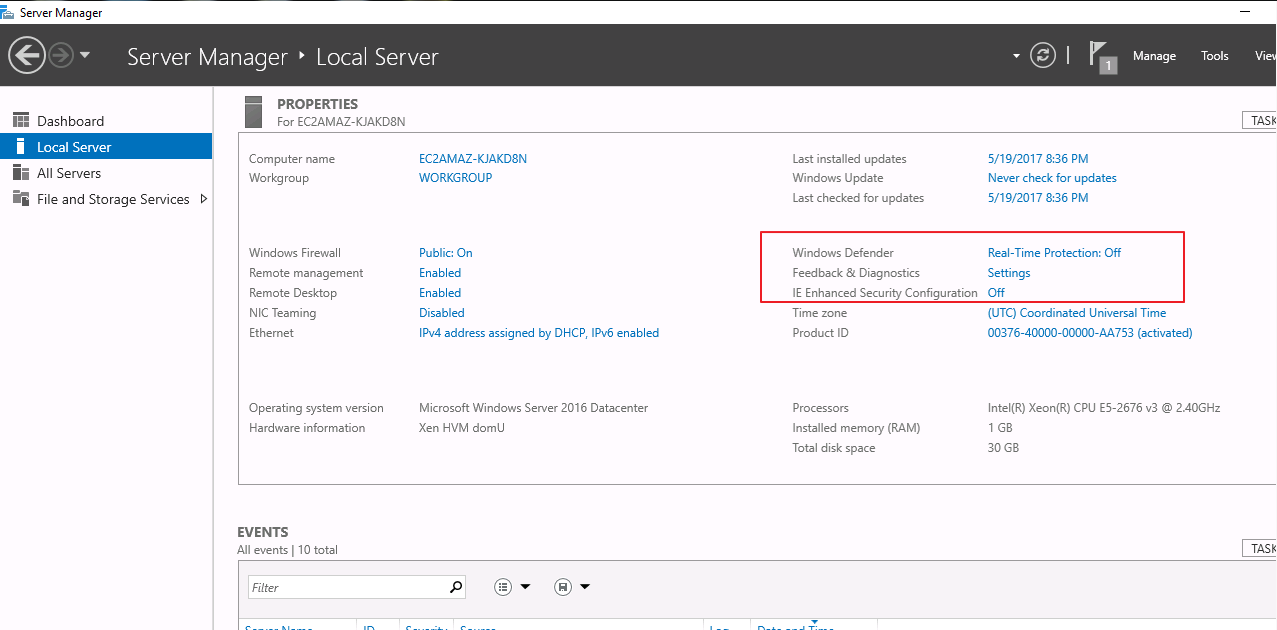The image size is (1277, 630).
Task: Click the Dashboard icon in sidebar
Action: pos(21,121)
